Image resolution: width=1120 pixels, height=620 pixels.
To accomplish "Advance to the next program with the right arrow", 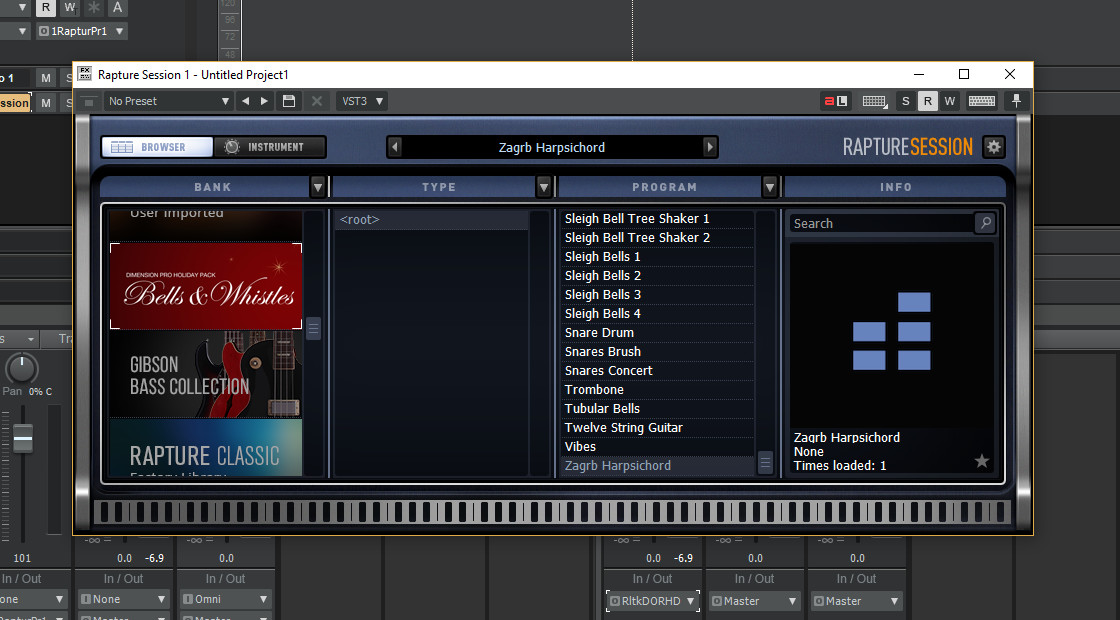I will click(710, 146).
